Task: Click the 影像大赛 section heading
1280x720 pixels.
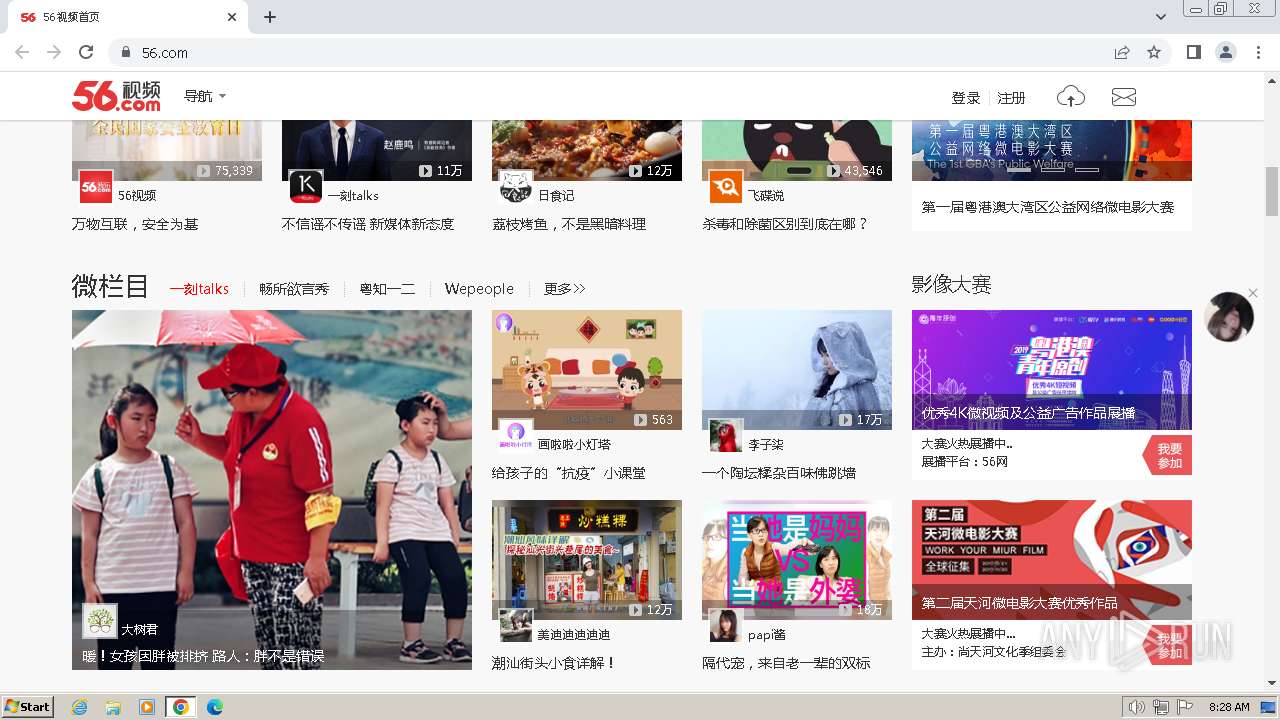Action: (951, 285)
